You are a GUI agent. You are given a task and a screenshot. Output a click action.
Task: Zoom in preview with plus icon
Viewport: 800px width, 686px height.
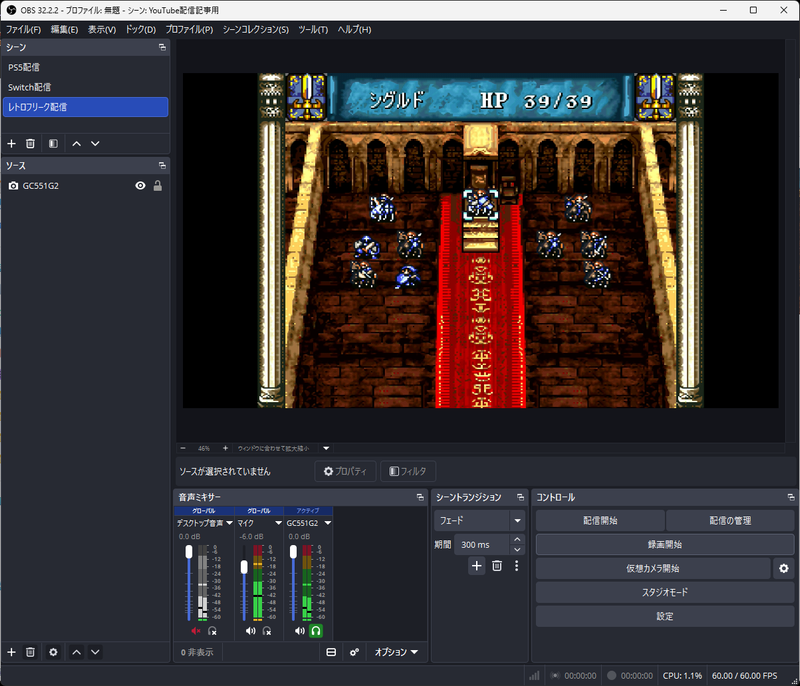click(225, 448)
